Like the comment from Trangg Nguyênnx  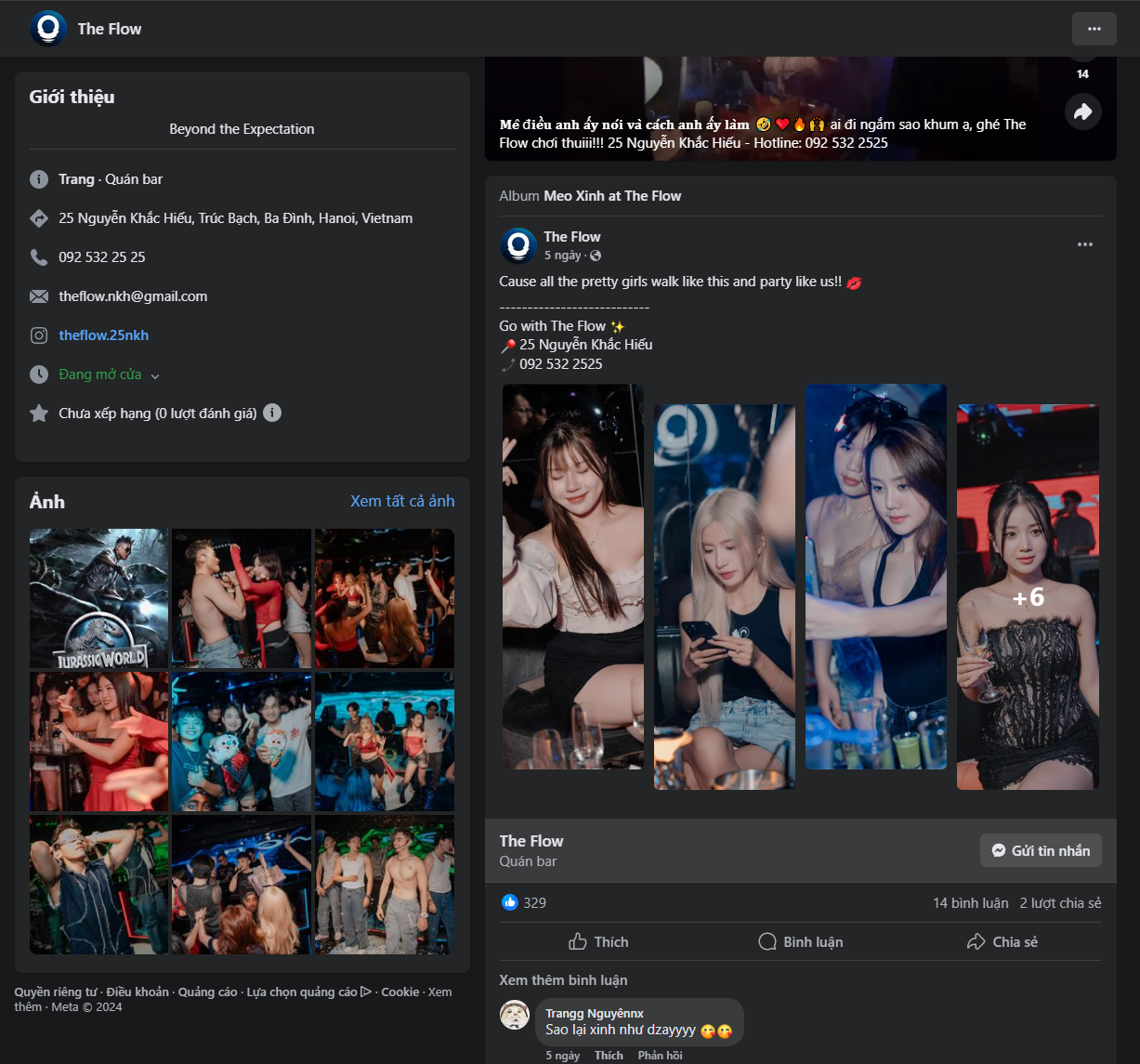[x=609, y=1055]
